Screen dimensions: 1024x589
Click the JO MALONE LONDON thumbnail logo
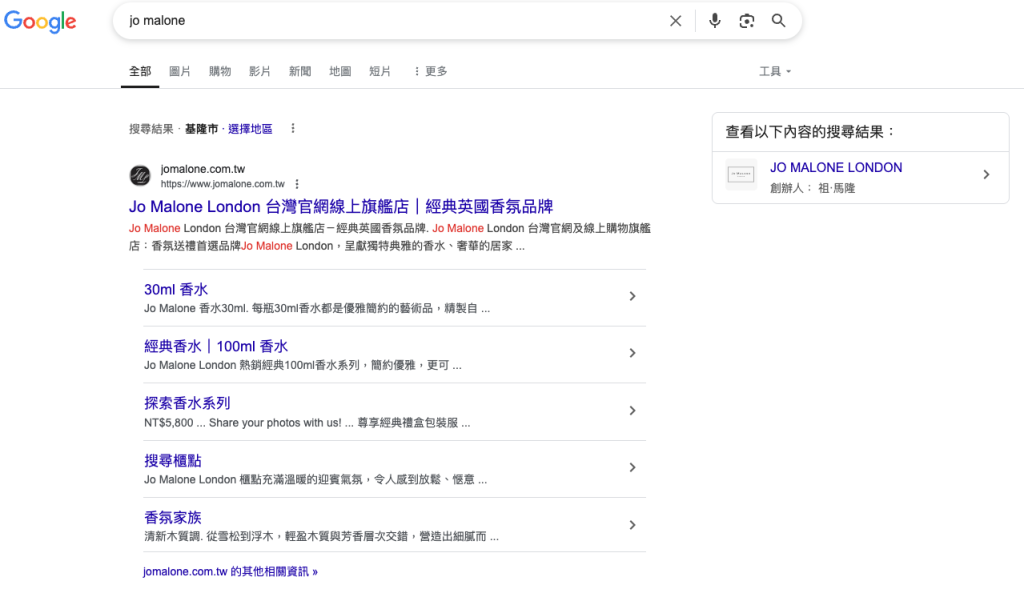[741, 174]
